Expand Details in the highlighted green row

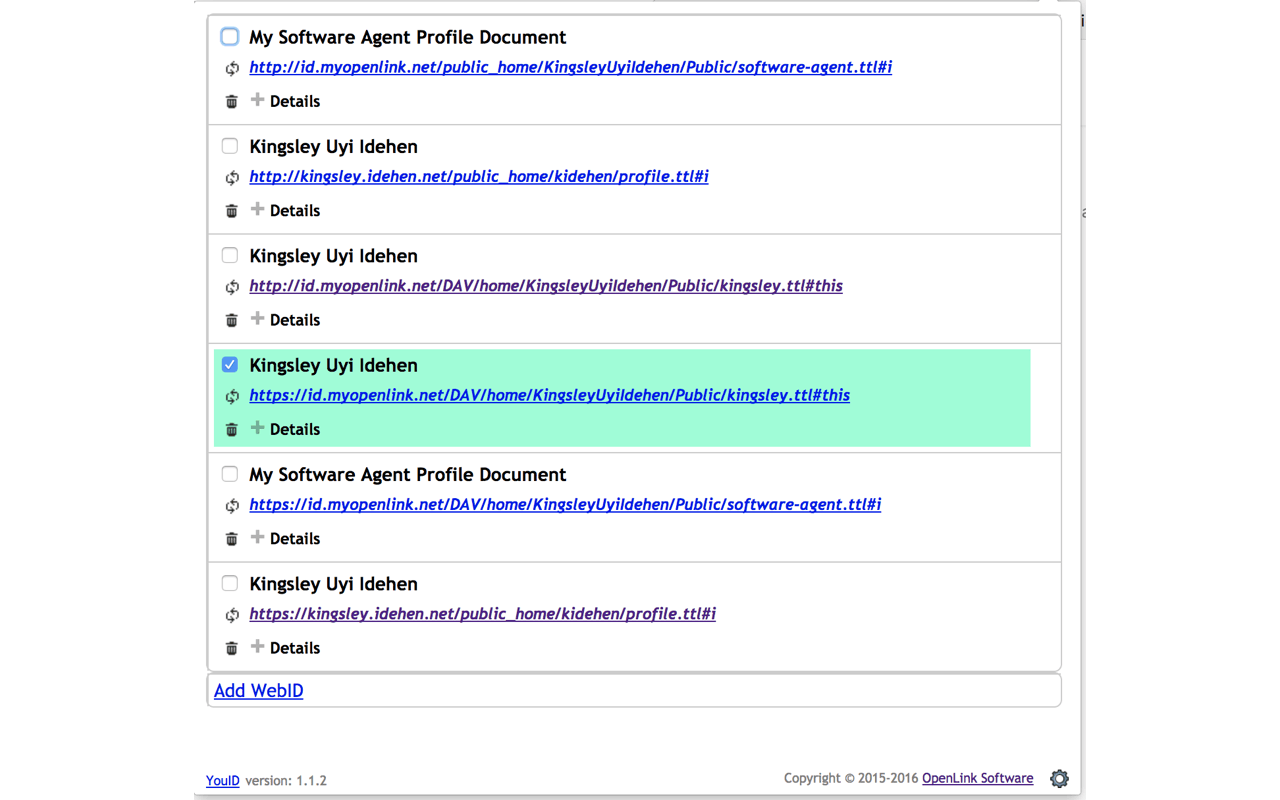click(x=285, y=429)
